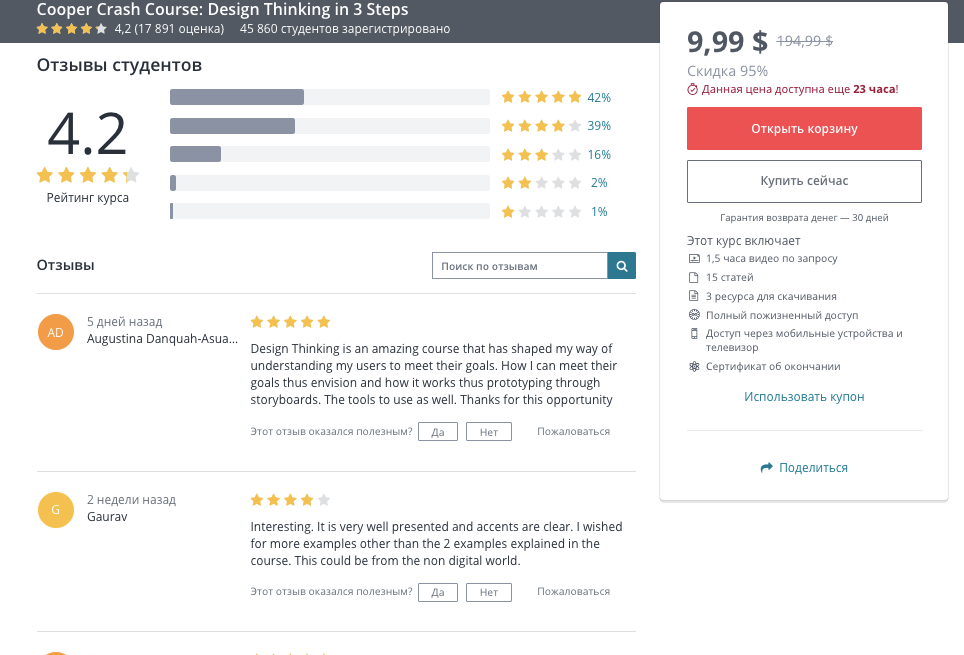Click the share arrow icon near "Поделиться"

[x=765, y=467]
